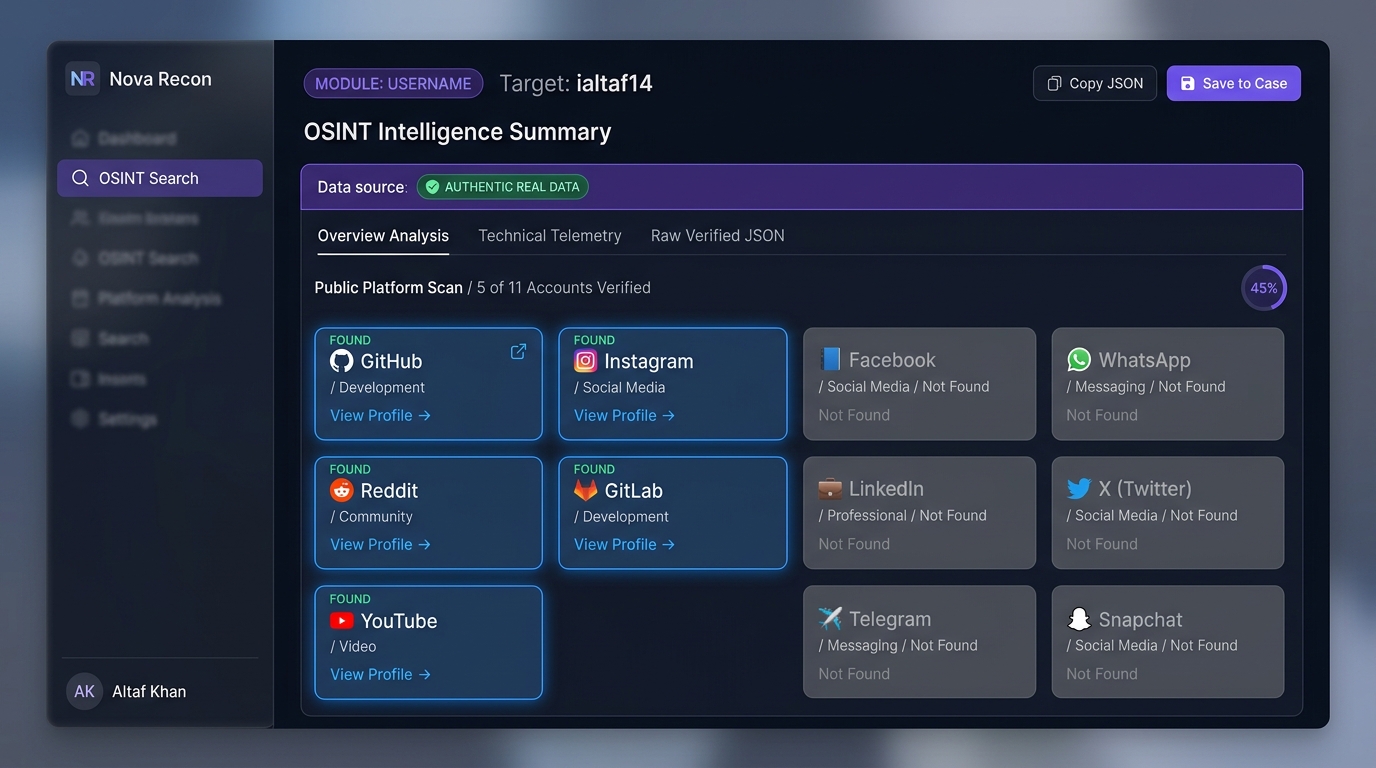Viewport: 1376px width, 768px height.
Task: Click the WhatsApp platform name
Action: (1145, 360)
